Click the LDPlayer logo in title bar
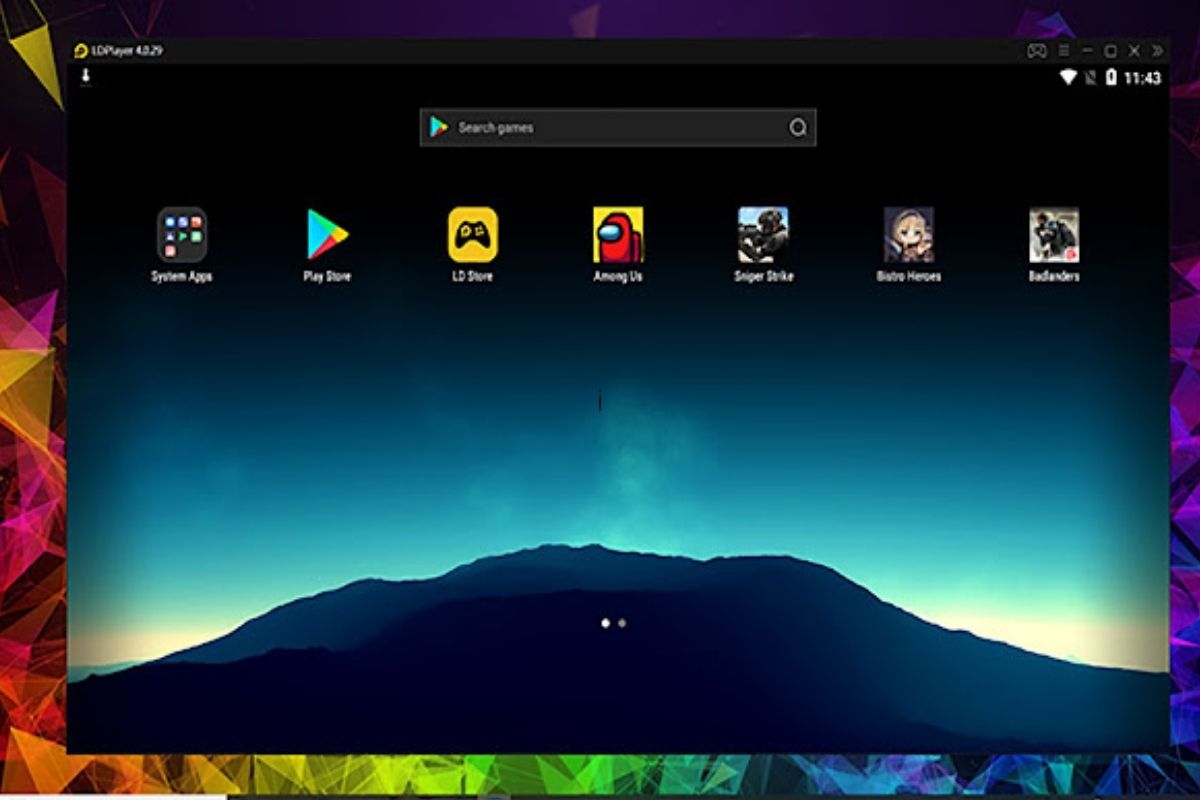 pyautogui.click(x=81, y=51)
